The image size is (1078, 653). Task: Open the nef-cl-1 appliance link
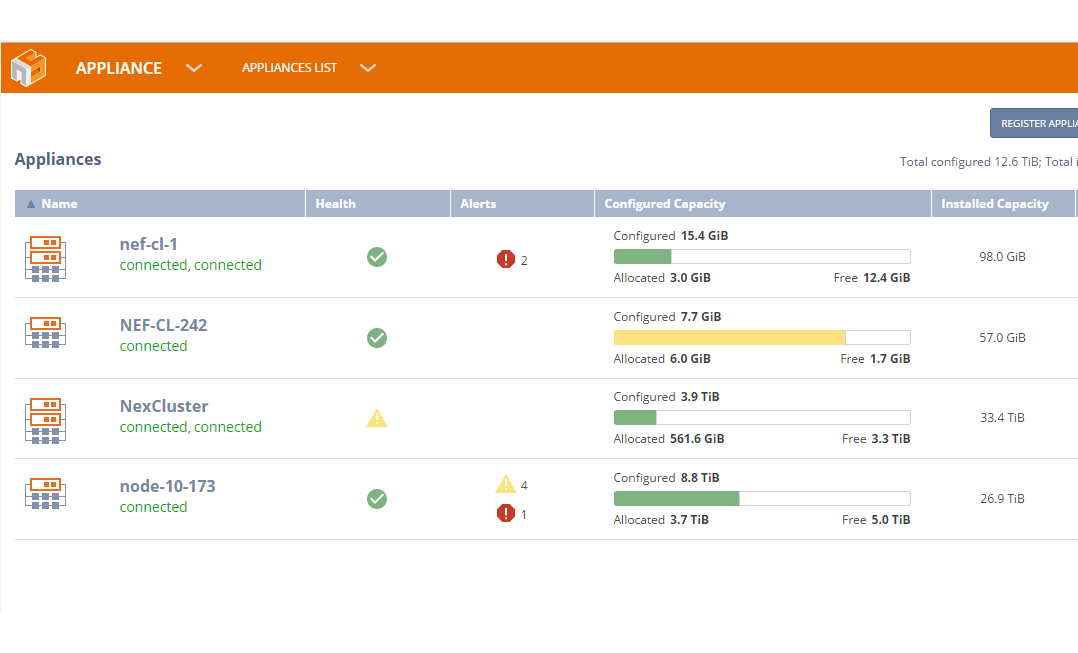pyautogui.click(x=148, y=244)
